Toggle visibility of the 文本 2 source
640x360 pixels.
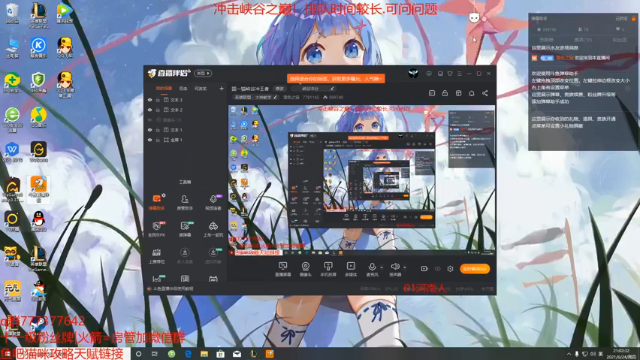[150, 110]
